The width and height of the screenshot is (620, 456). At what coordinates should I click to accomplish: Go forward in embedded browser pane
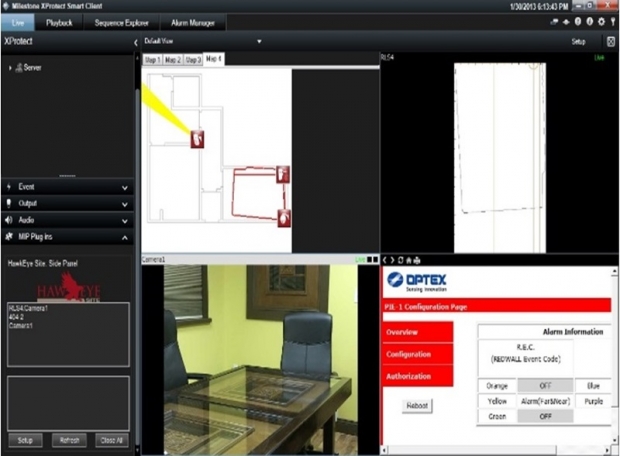coord(392,260)
